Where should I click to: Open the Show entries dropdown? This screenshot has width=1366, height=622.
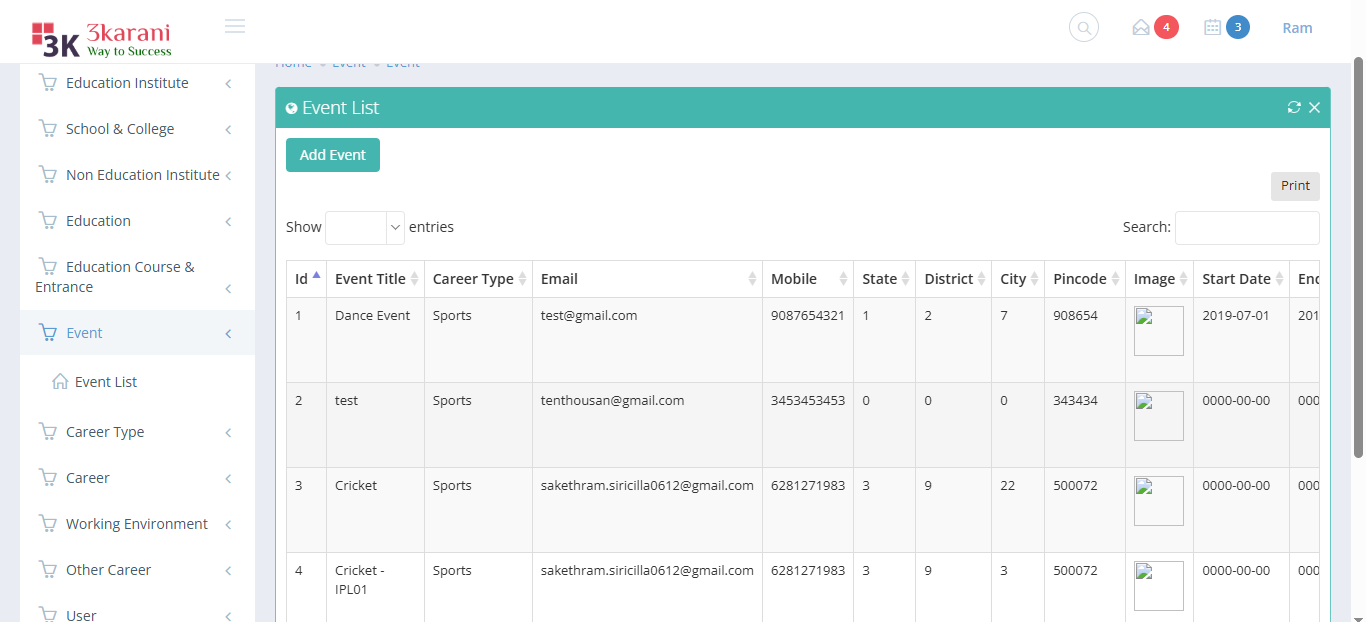tap(365, 228)
